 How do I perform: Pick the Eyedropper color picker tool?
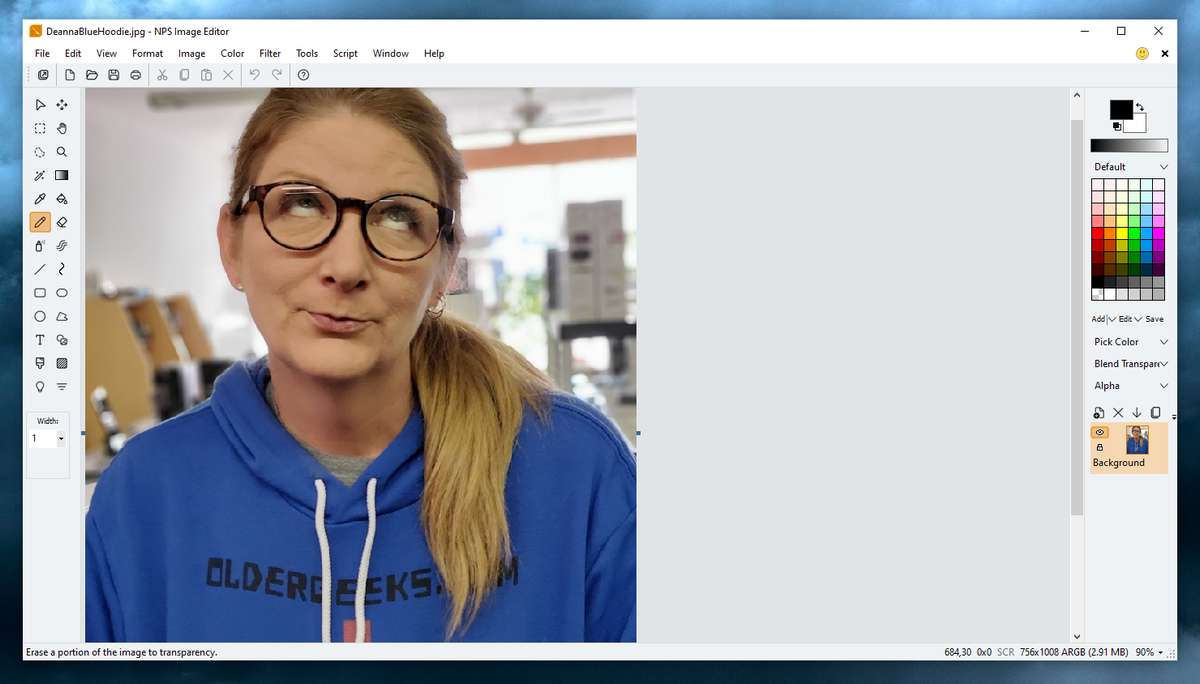click(x=40, y=199)
